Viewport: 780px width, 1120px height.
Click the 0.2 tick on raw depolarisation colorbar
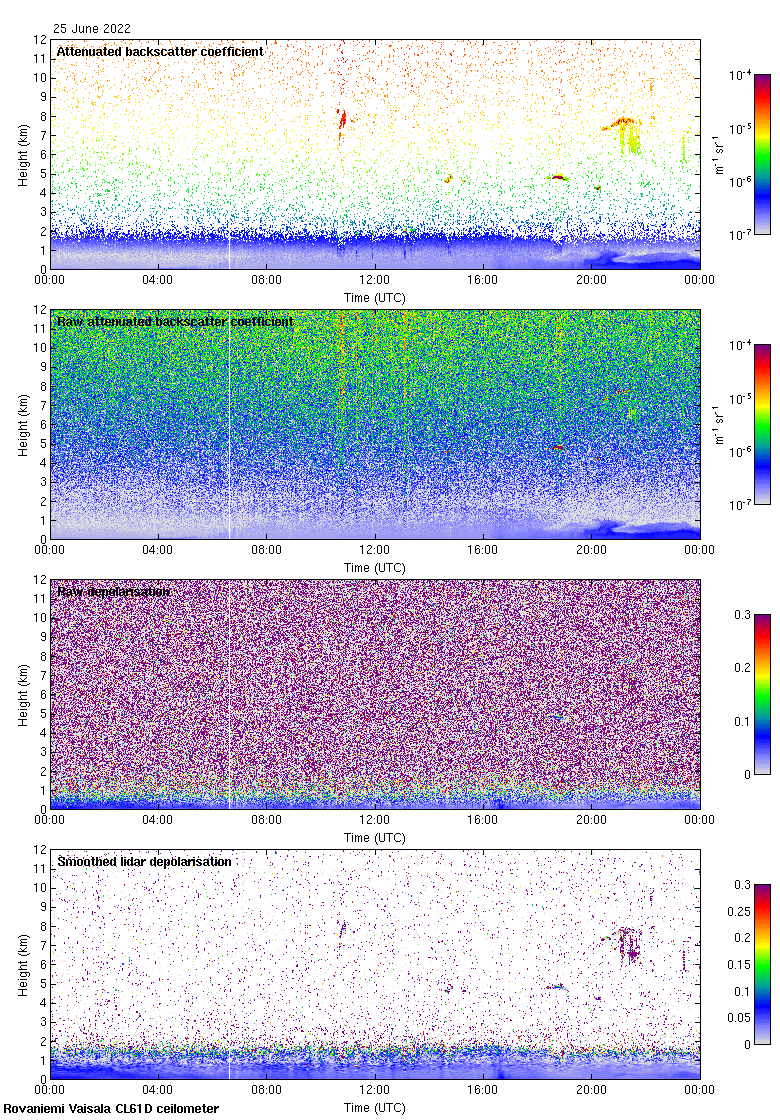pyautogui.click(x=743, y=668)
